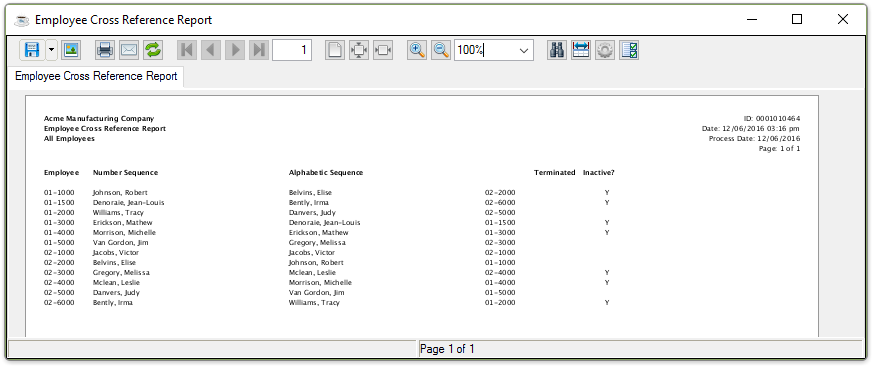Click the 'Inactive?' column header
876x369 pixels.
[599, 172]
